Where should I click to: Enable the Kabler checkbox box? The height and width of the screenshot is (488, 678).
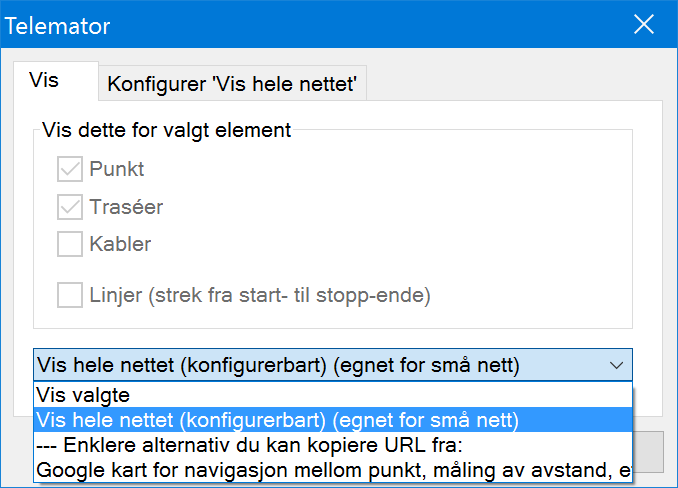click(70, 244)
